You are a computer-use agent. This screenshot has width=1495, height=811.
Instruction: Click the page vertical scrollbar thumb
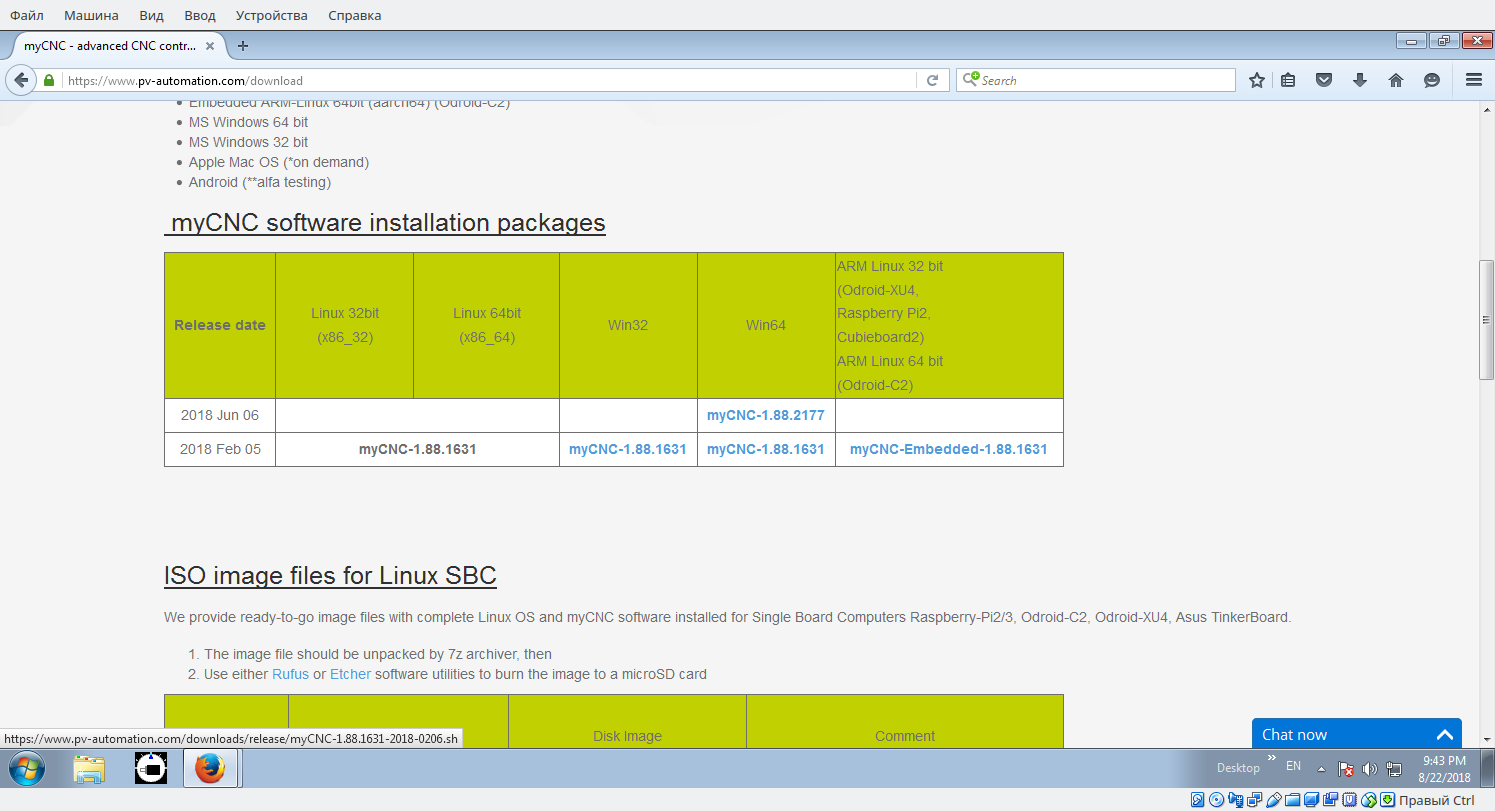tap(1486, 320)
